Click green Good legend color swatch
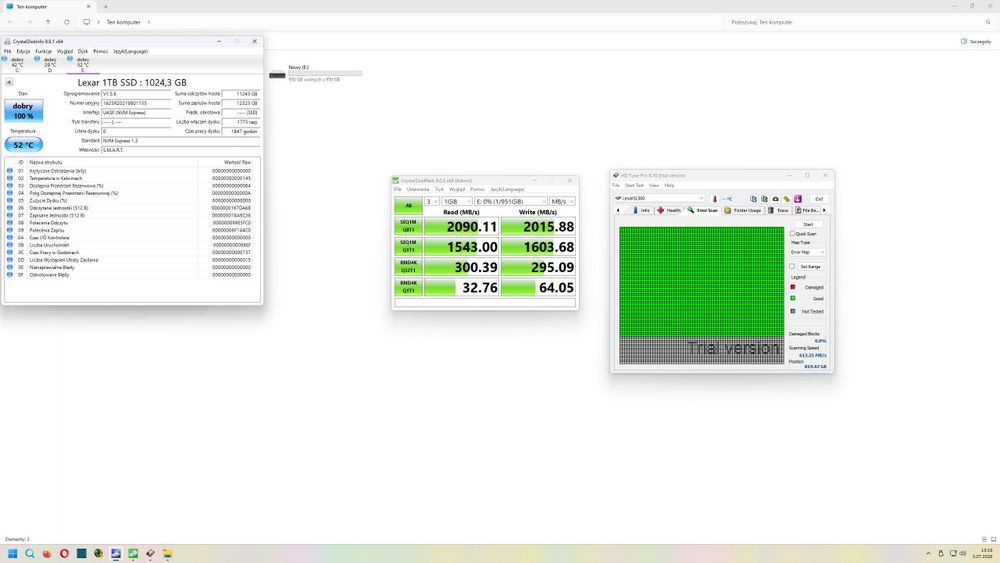 (x=793, y=298)
